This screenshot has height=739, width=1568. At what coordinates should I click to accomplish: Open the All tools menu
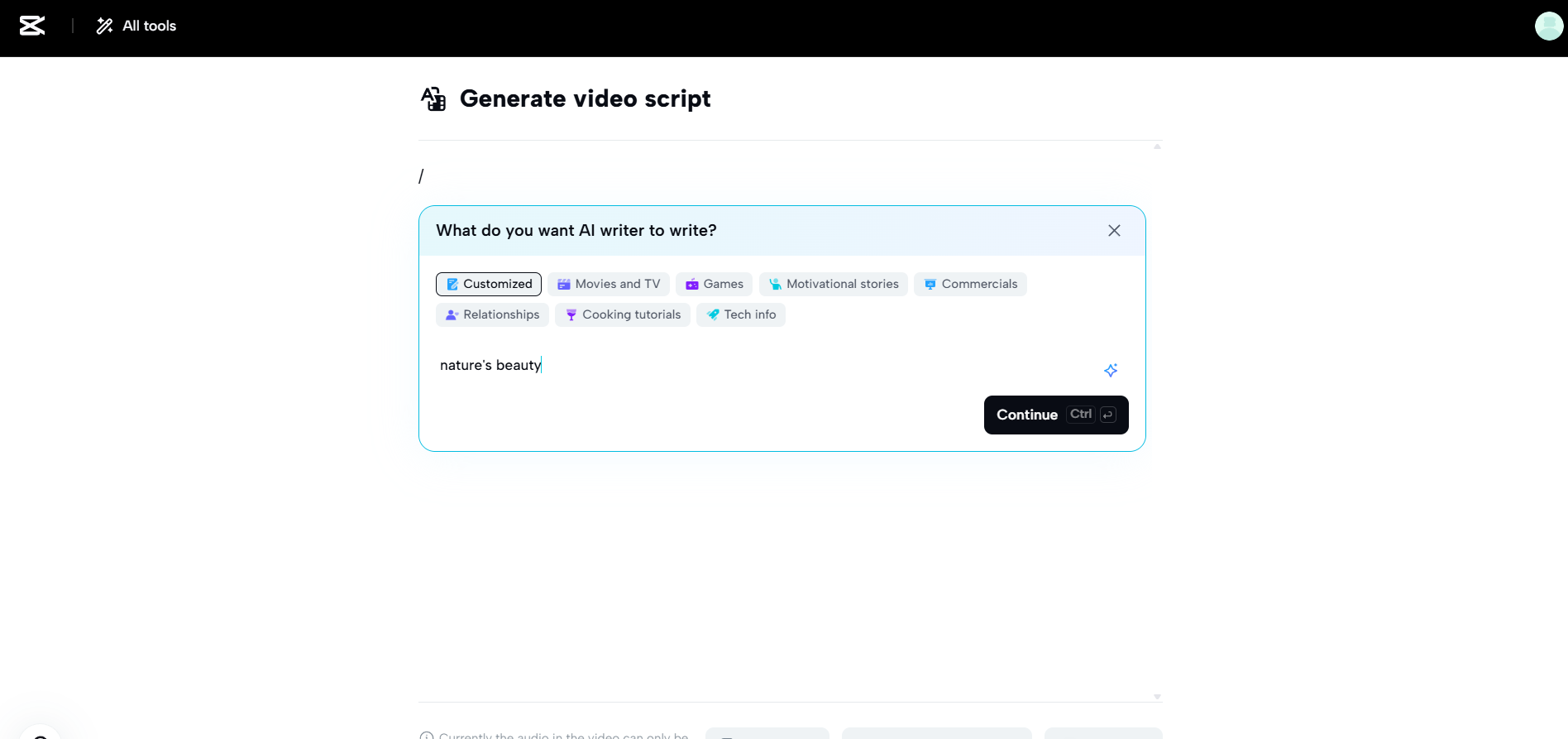tap(136, 26)
